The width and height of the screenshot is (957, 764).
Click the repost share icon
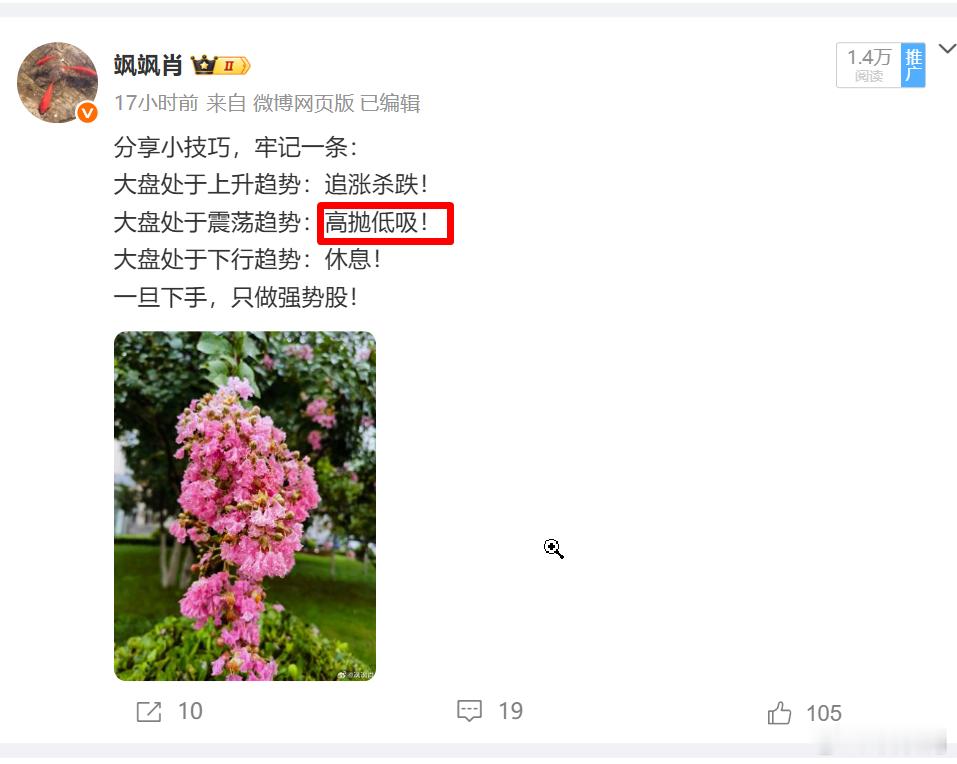tap(149, 712)
